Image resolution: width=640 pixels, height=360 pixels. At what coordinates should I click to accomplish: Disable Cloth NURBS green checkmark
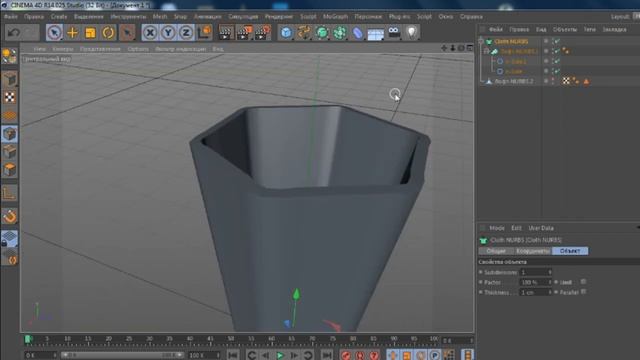(x=556, y=41)
